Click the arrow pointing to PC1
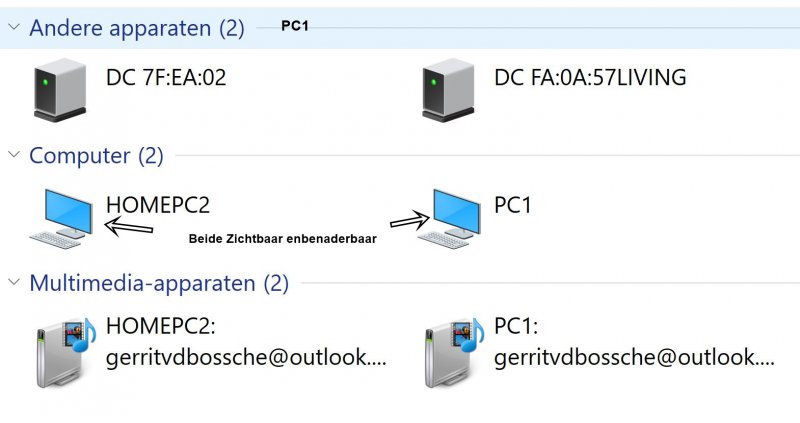 [x=409, y=219]
